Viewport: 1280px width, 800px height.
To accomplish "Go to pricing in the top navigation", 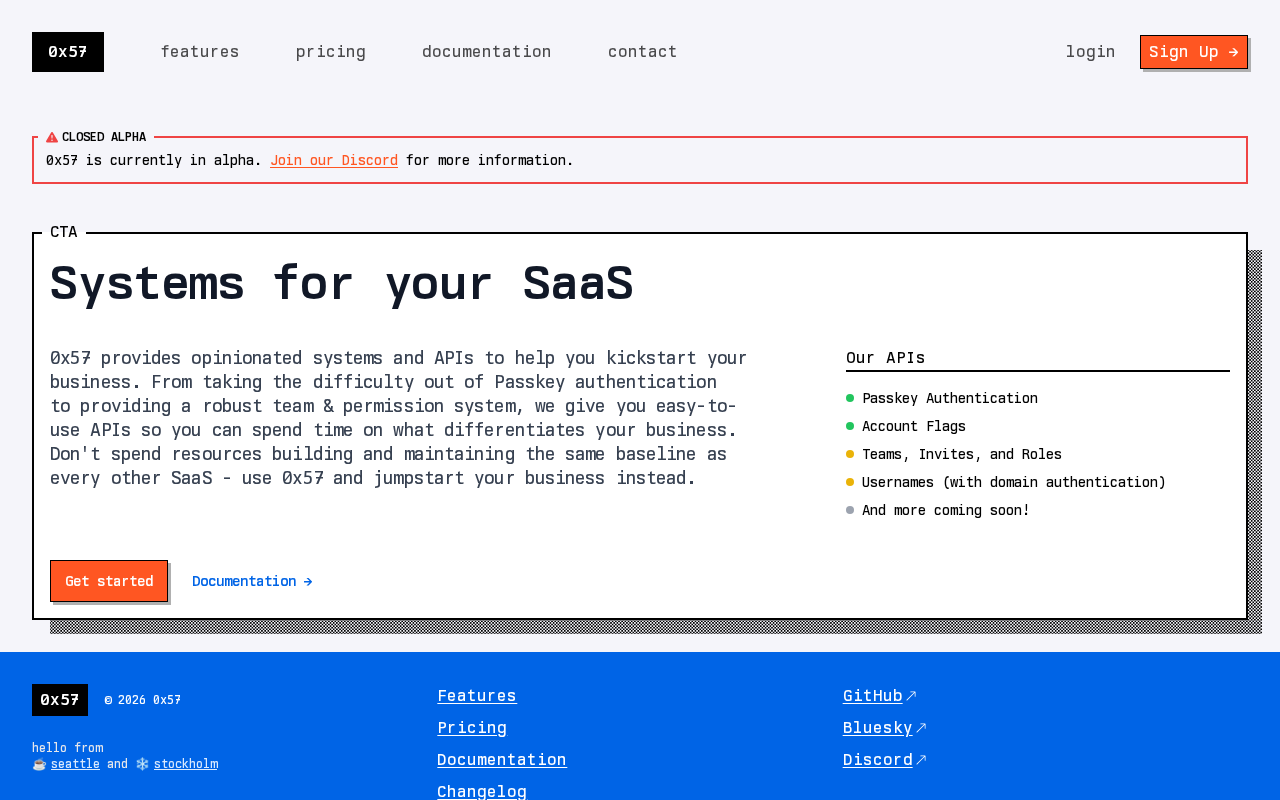I will [331, 52].
